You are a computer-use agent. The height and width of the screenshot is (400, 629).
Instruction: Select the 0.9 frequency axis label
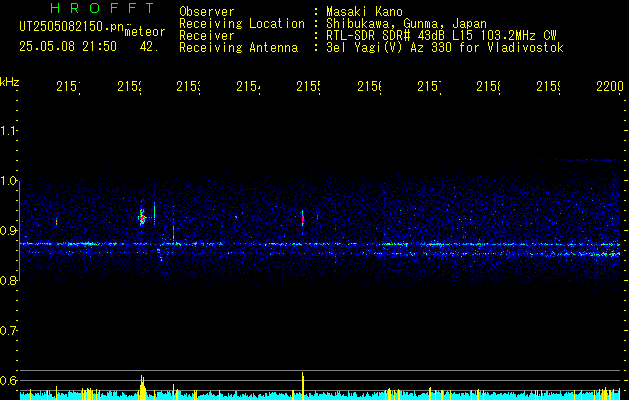[8, 230]
